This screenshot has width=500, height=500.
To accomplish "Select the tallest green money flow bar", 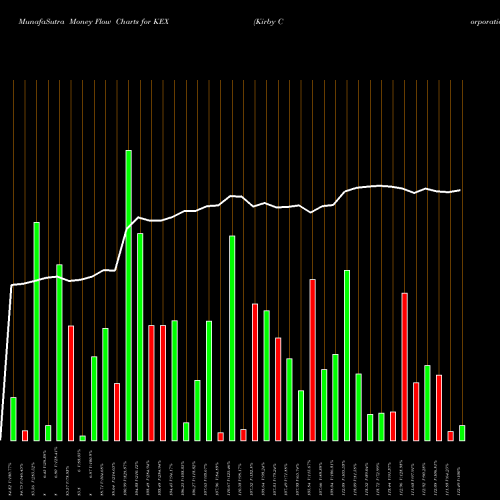I will [129, 296].
